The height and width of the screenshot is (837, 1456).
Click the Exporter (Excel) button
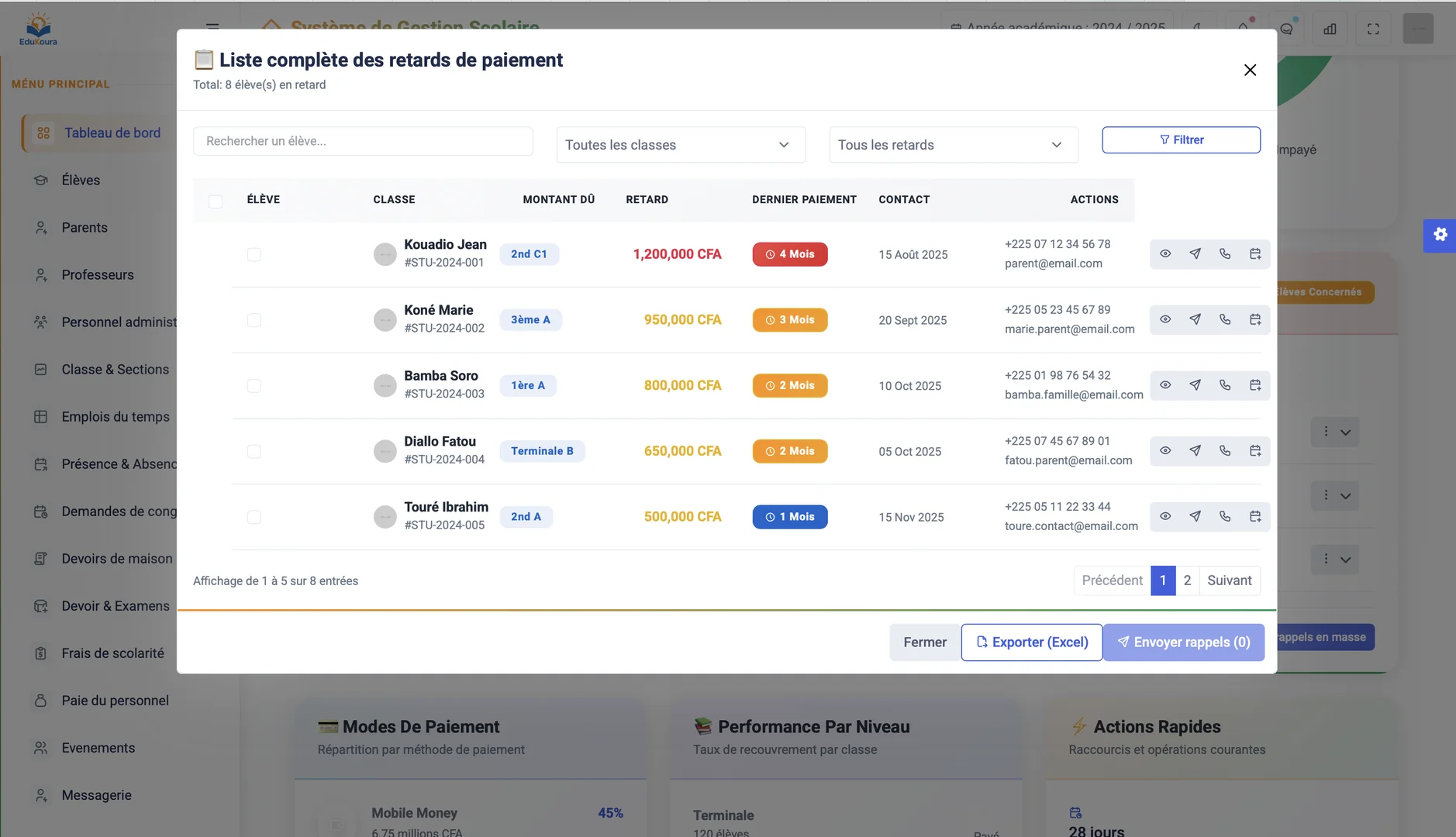pyautogui.click(x=1032, y=642)
